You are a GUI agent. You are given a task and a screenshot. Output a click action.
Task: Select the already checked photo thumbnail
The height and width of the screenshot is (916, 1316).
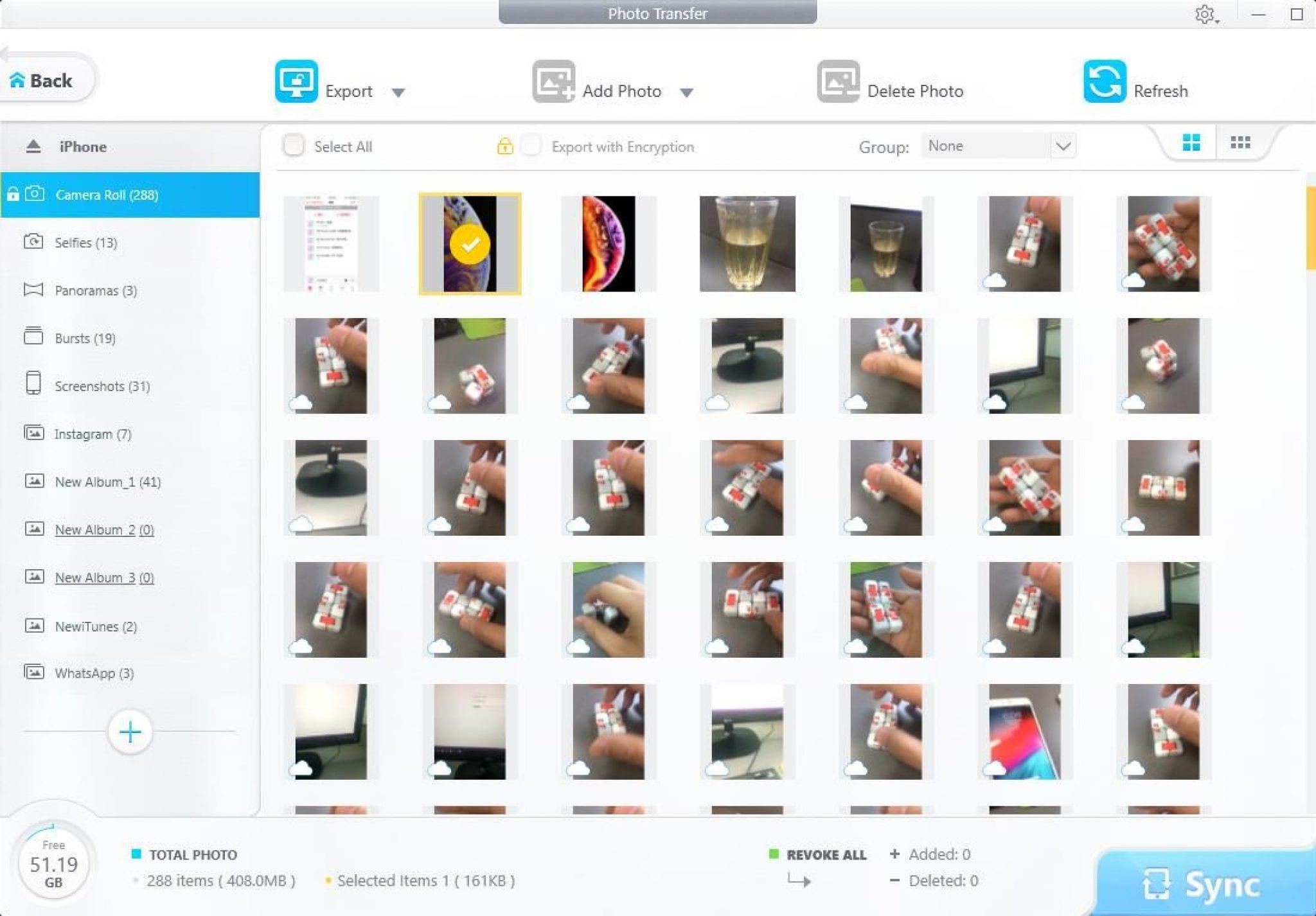coord(469,243)
